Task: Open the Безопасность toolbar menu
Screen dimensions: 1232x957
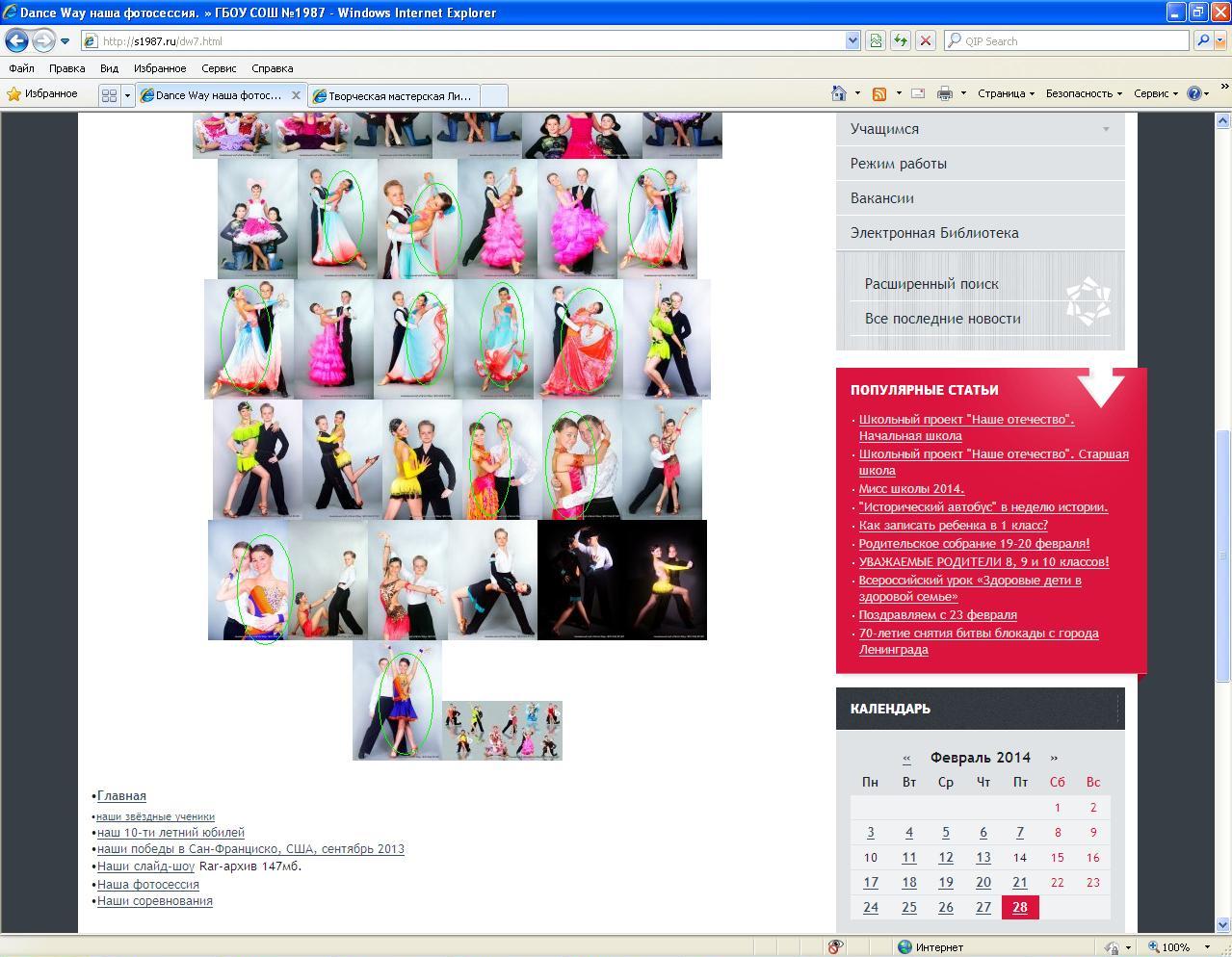Action: coord(1084,93)
